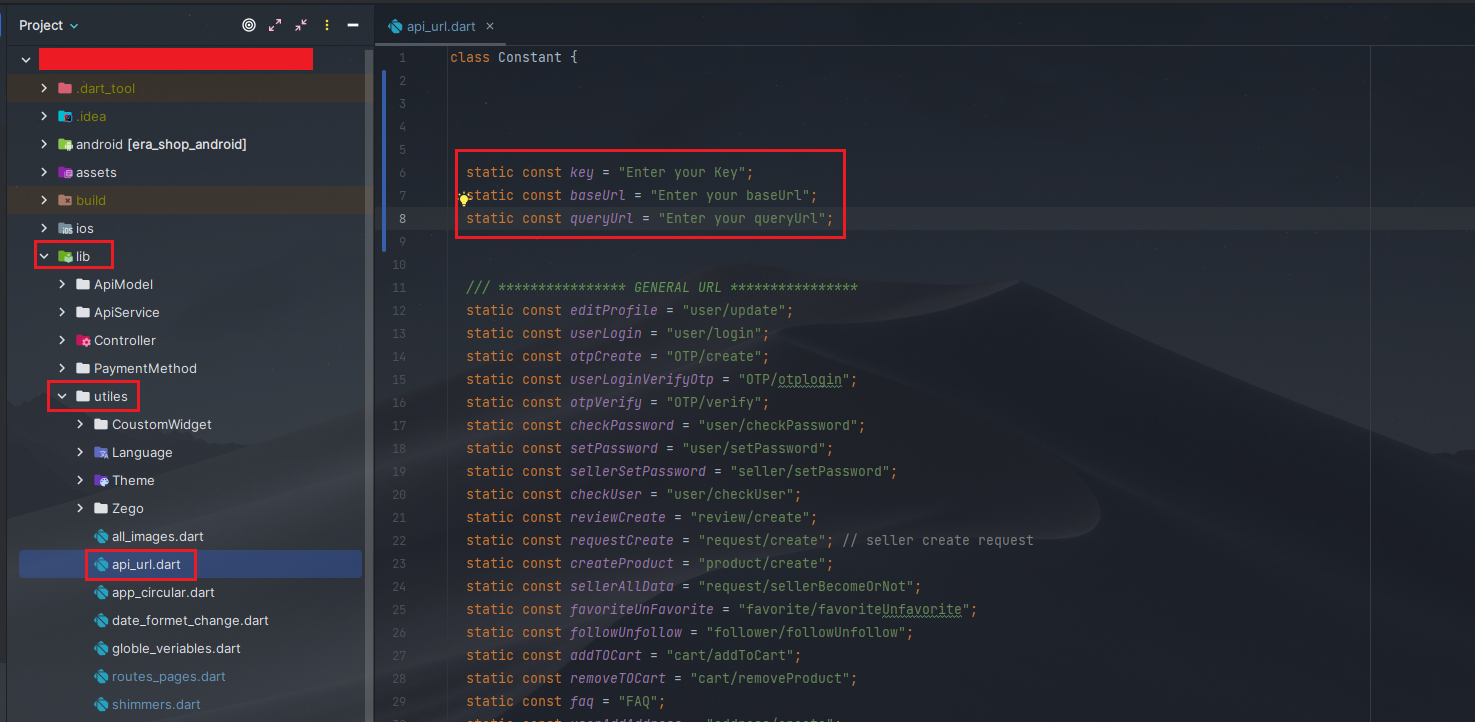Open the Project view dropdown
This screenshot has width=1475, height=722.
click(48, 25)
